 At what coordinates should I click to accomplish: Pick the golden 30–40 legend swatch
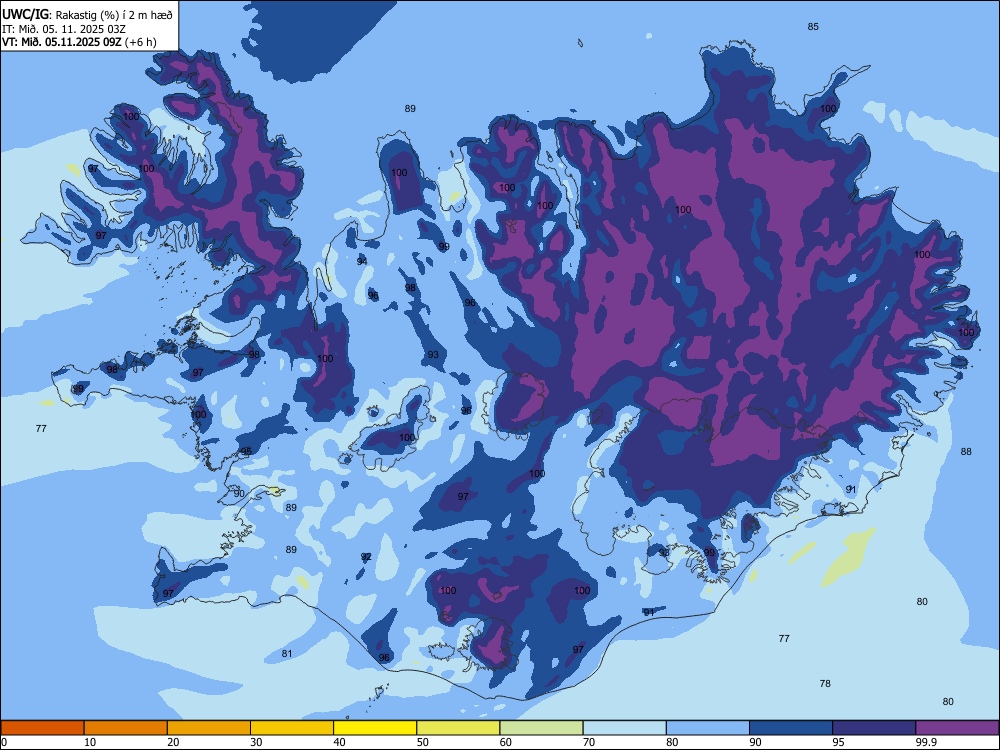pyautogui.click(x=291, y=728)
